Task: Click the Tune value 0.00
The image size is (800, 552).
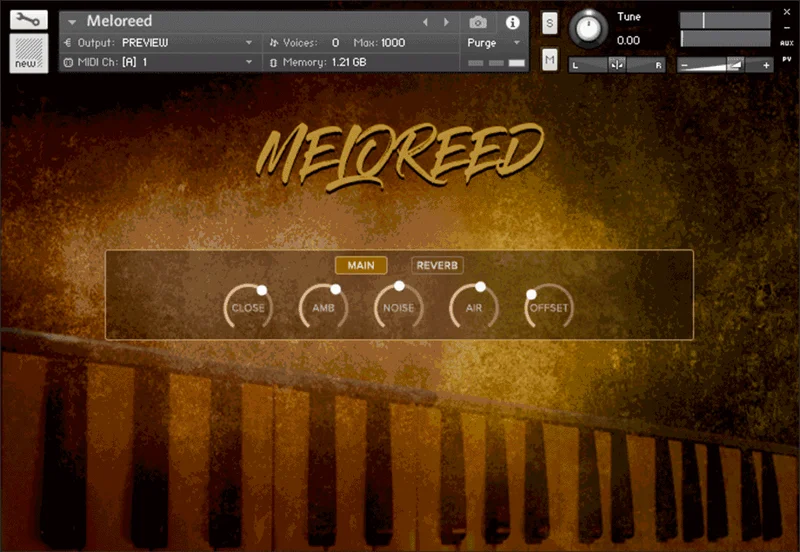Action: coord(628,40)
